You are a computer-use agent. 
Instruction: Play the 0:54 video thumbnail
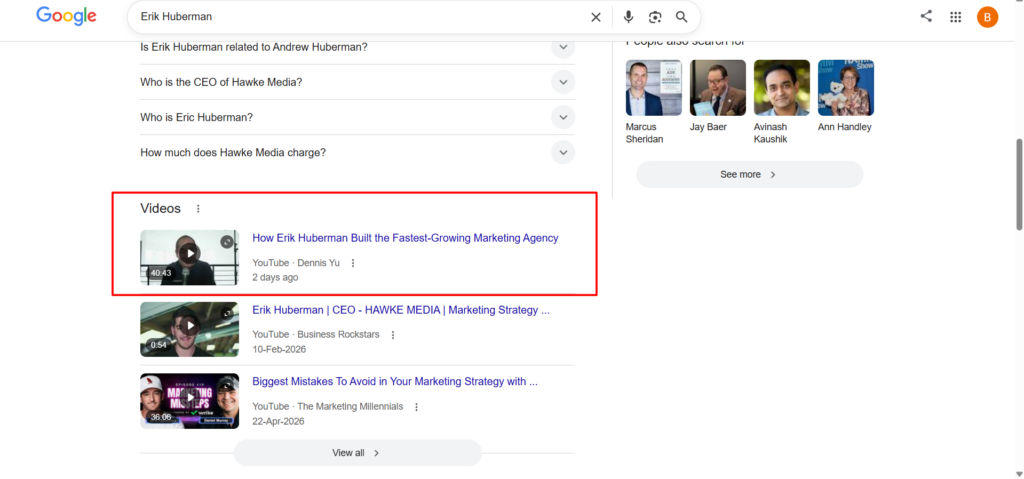click(189, 329)
